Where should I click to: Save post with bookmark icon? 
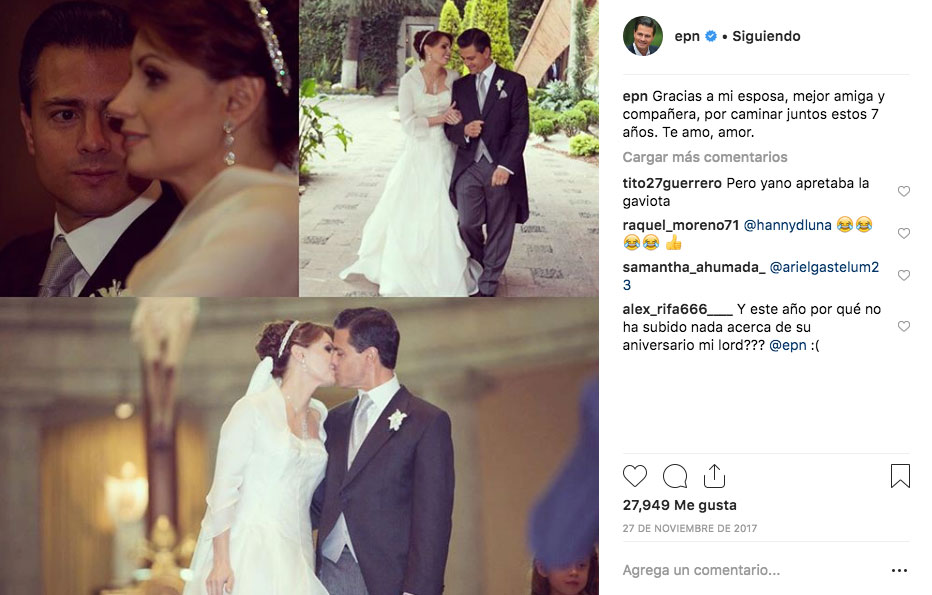(x=900, y=476)
